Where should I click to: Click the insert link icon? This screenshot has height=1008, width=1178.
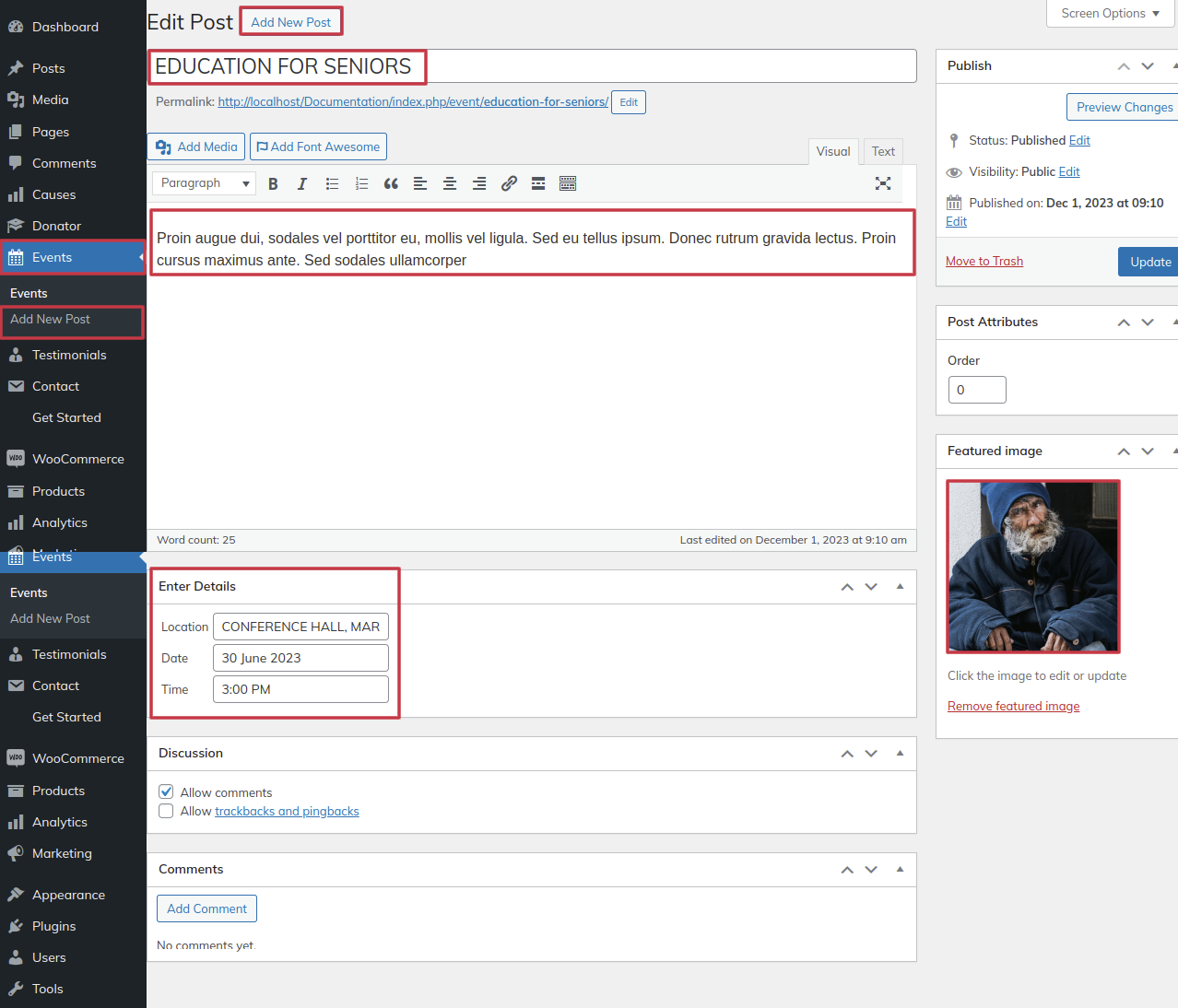(x=509, y=184)
